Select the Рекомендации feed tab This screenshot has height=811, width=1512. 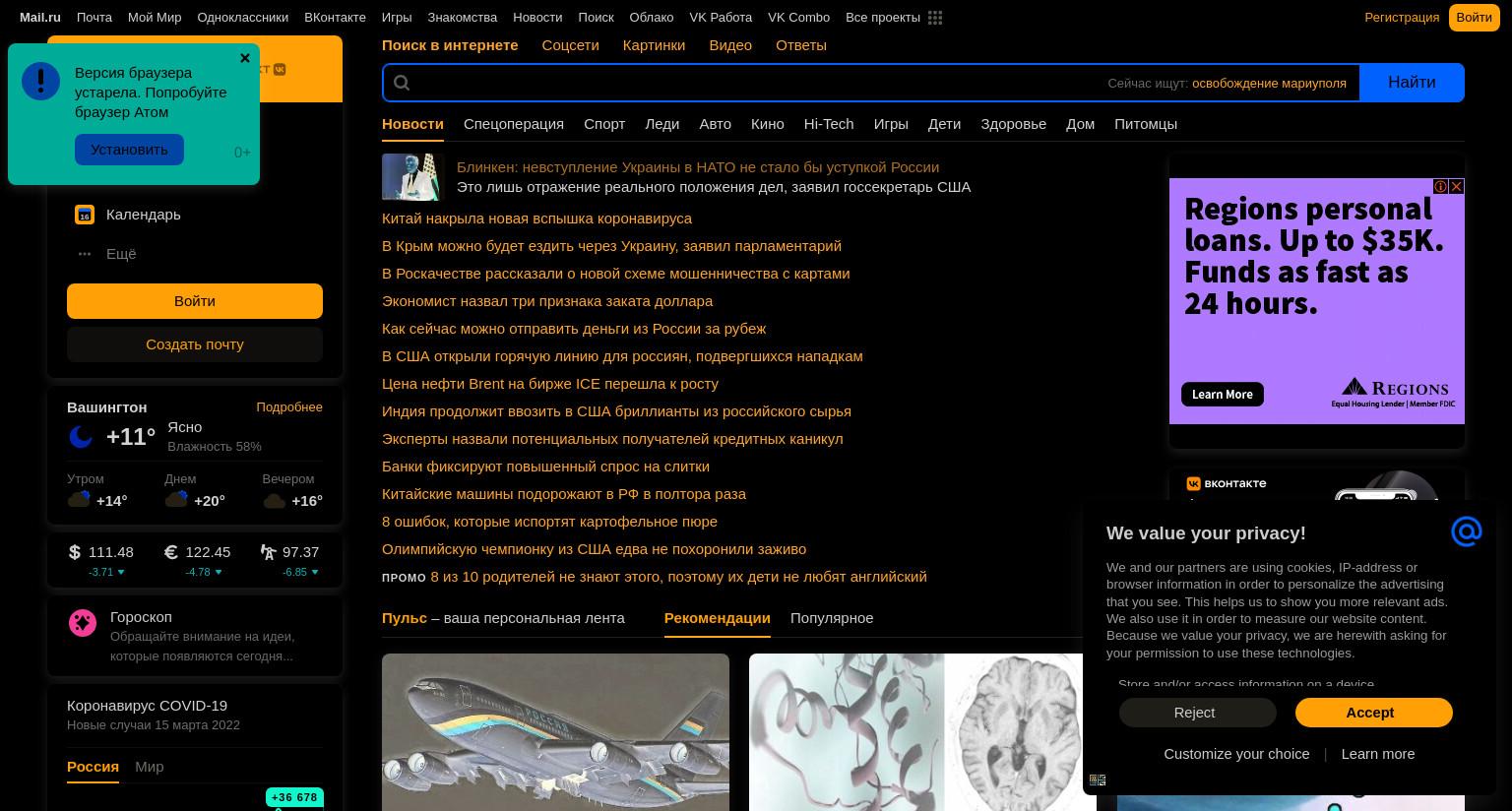[718, 618]
